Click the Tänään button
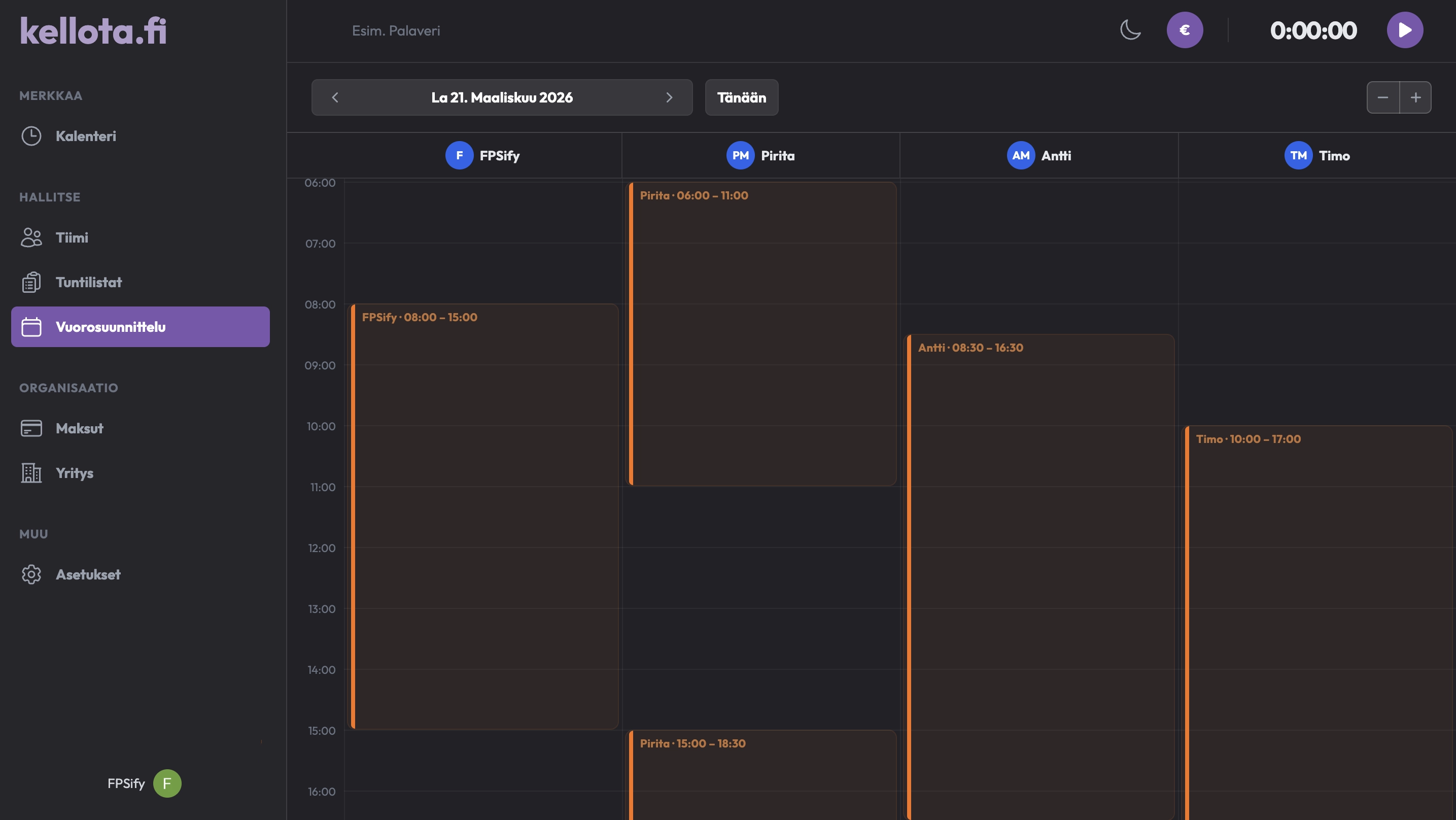 [x=741, y=97]
